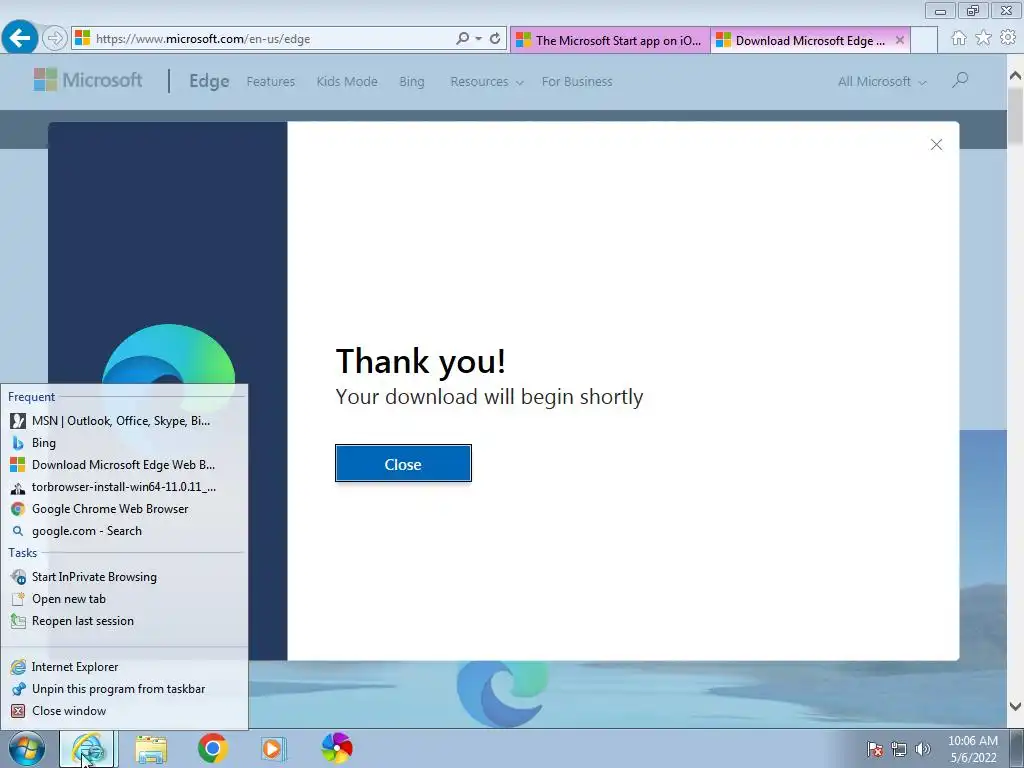1024x768 pixels.
Task: Choose Start InPrivate Browsing task
Action: [124, 577]
